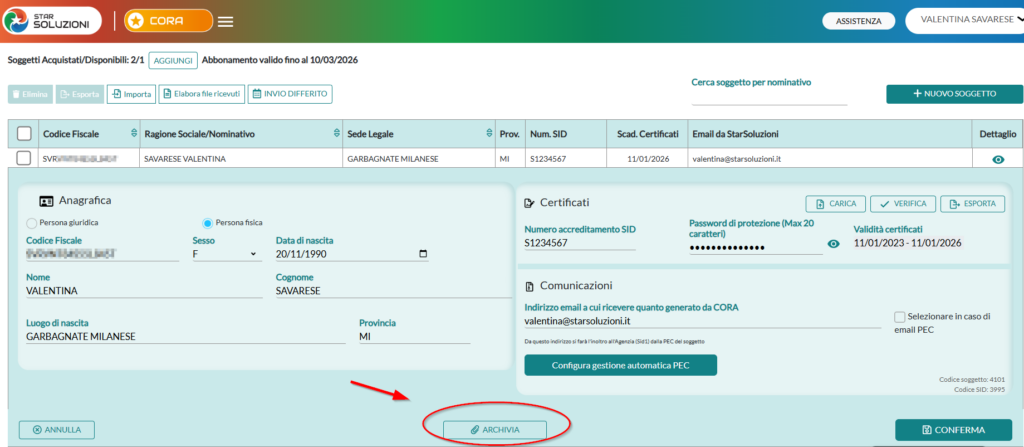Viewport: 1024px width, 447px height.
Task: Click the Nome field containing VALENTINA
Action: (144, 290)
